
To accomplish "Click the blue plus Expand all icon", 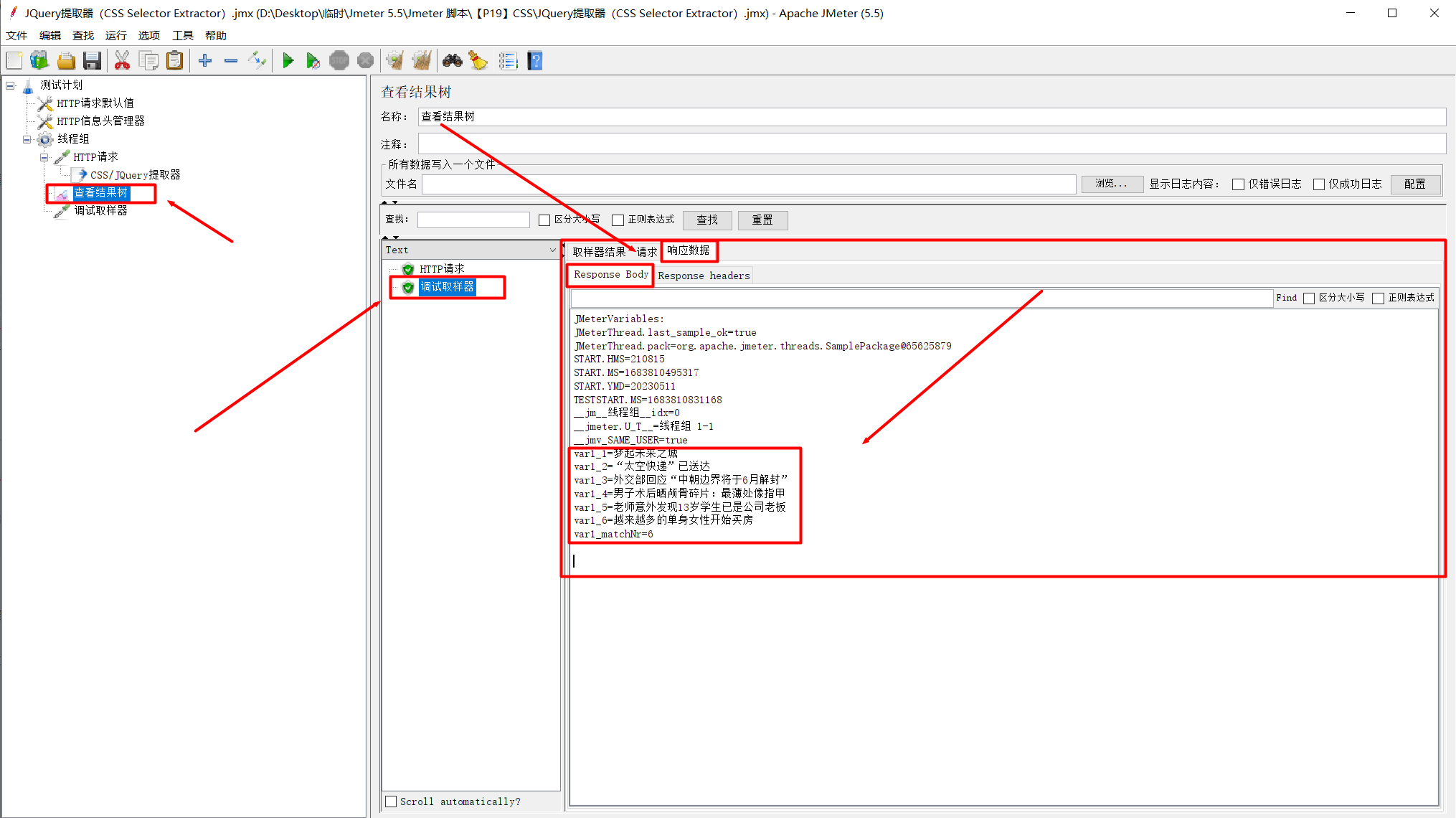I will [x=205, y=61].
